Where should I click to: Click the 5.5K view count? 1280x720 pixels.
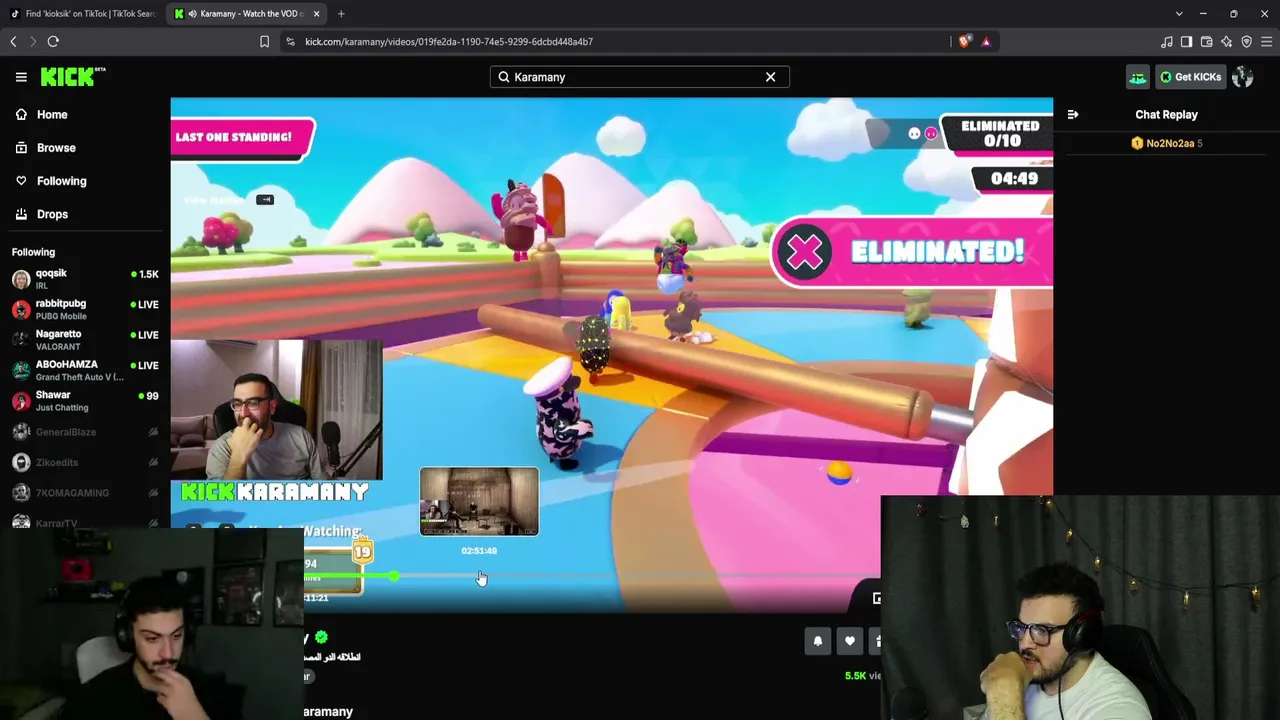click(862, 676)
